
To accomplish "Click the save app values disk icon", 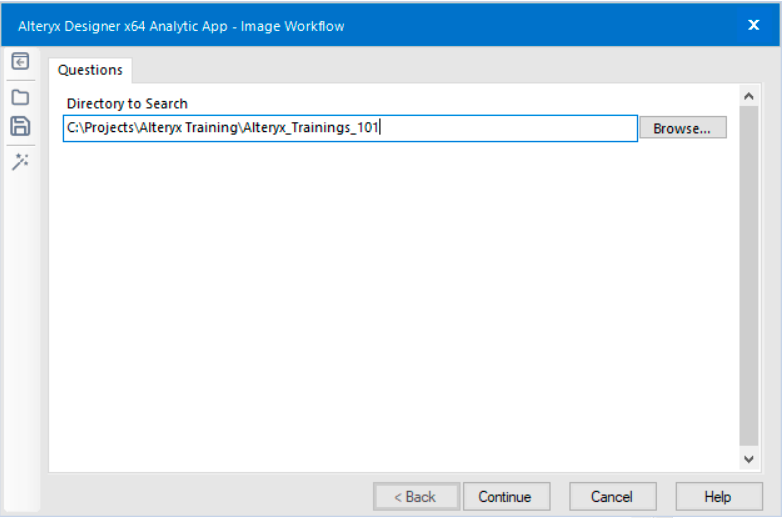I will tap(20, 126).
